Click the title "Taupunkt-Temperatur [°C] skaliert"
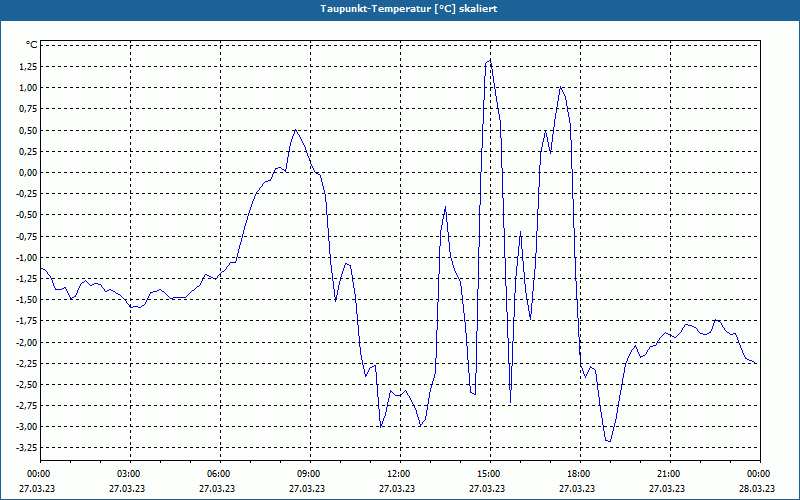Viewport: 800px width, 500px height. pyautogui.click(x=409, y=9)
